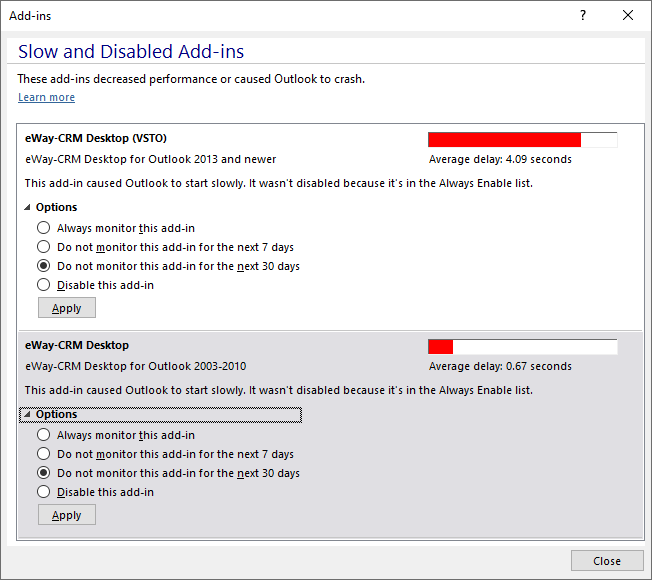Viewport: 652px width, 580px height.
Task: Close the Add-ins dialog with Close button
Action: coord(607,561)
